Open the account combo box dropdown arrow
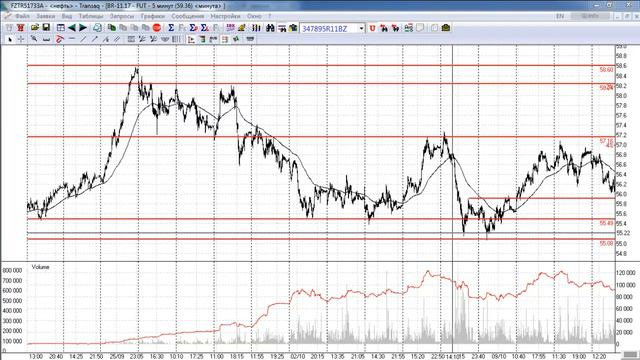The image size is (640, 360). tap(361, 29)
